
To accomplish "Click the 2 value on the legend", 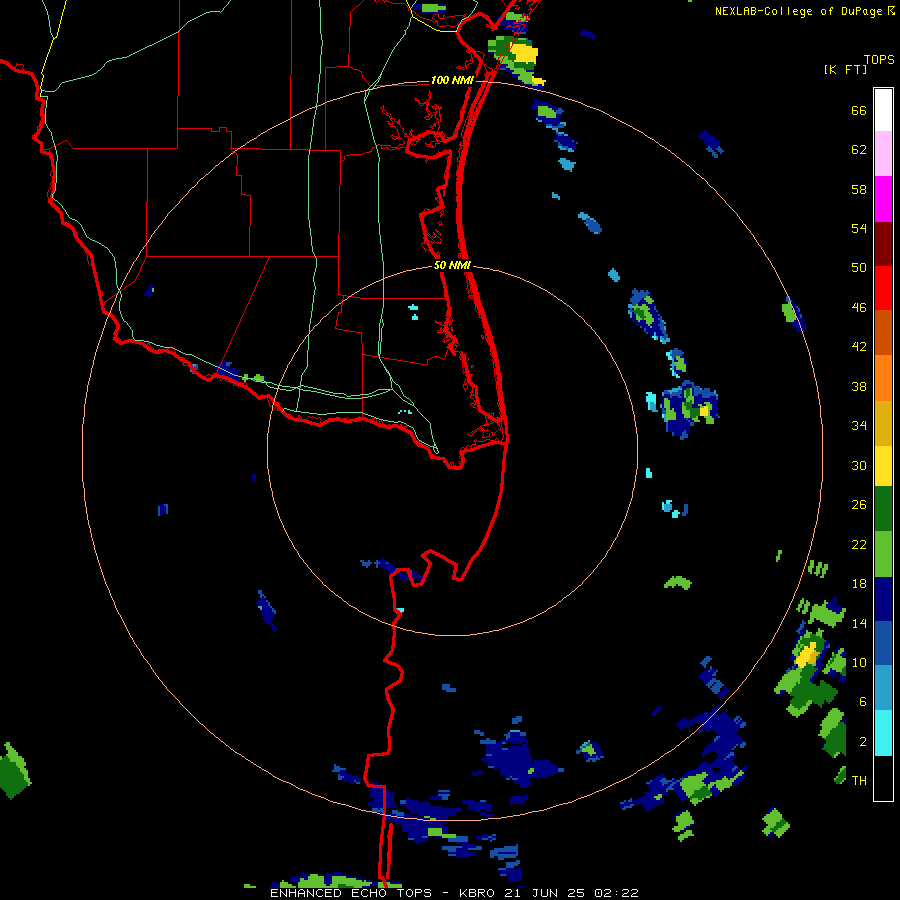I will (863, 742).
